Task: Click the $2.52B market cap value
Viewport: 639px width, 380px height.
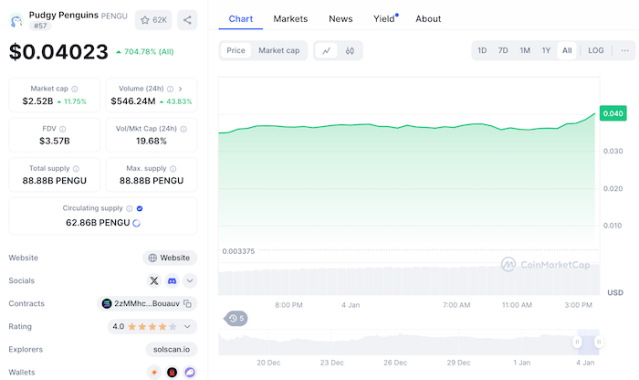Action: [37, 101]
